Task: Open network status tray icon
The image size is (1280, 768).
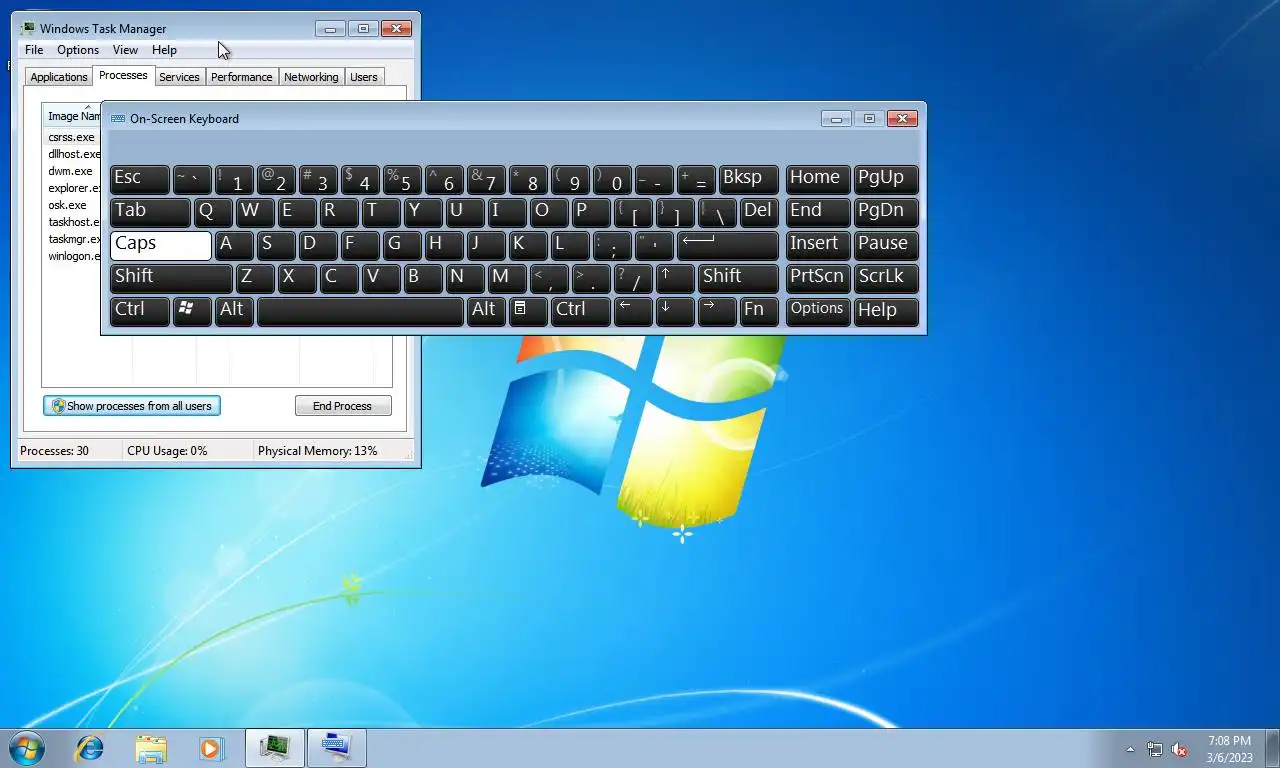Action: pyautogui.click(x=1155, y=749)
